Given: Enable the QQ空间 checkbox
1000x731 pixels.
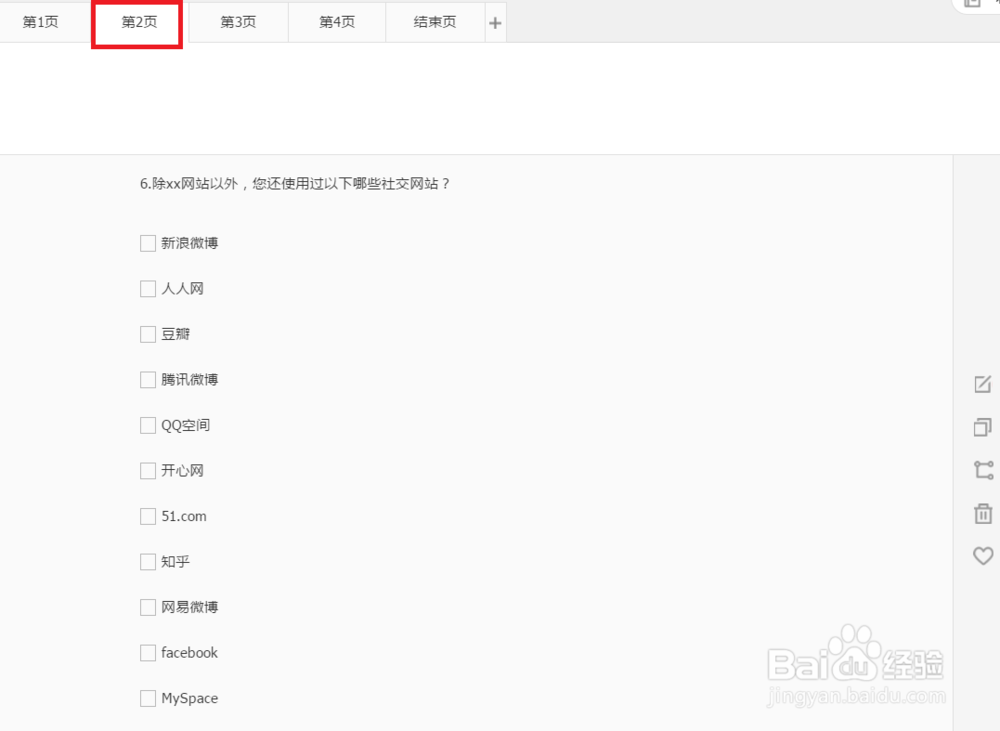Looking at the screenshot, I should pos(147,425).
